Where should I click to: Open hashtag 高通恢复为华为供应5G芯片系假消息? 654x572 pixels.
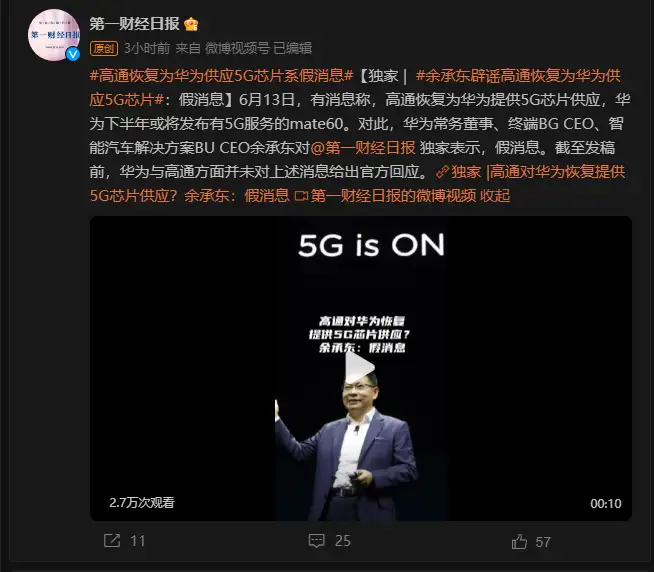click(x=221, y=76)
